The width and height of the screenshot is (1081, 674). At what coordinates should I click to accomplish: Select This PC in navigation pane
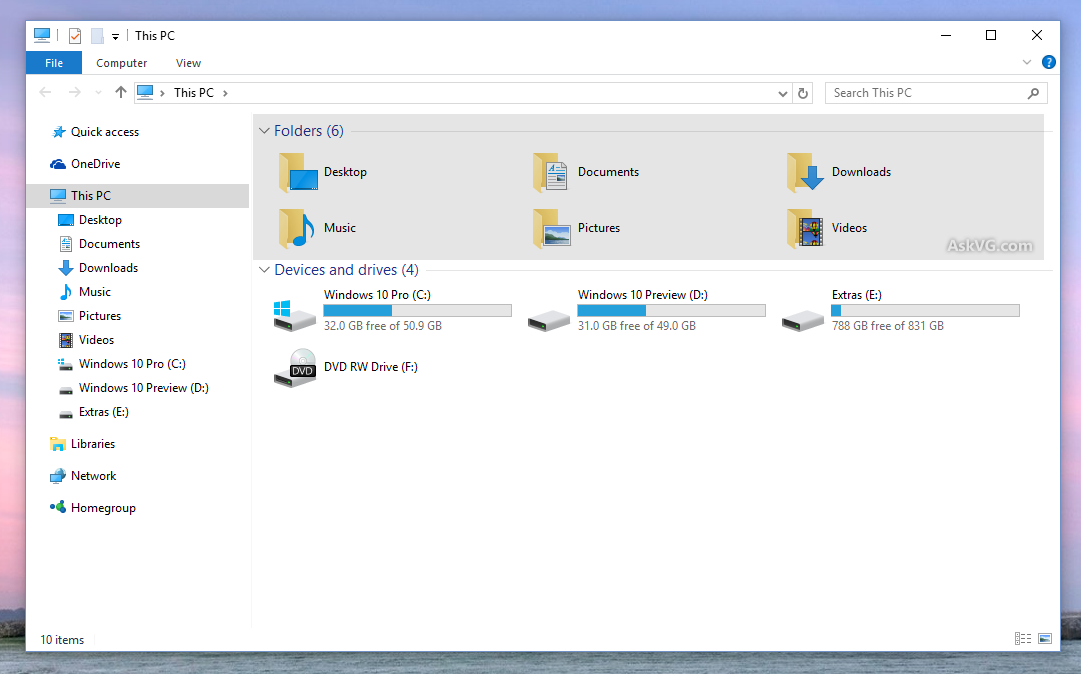point(138,196)
